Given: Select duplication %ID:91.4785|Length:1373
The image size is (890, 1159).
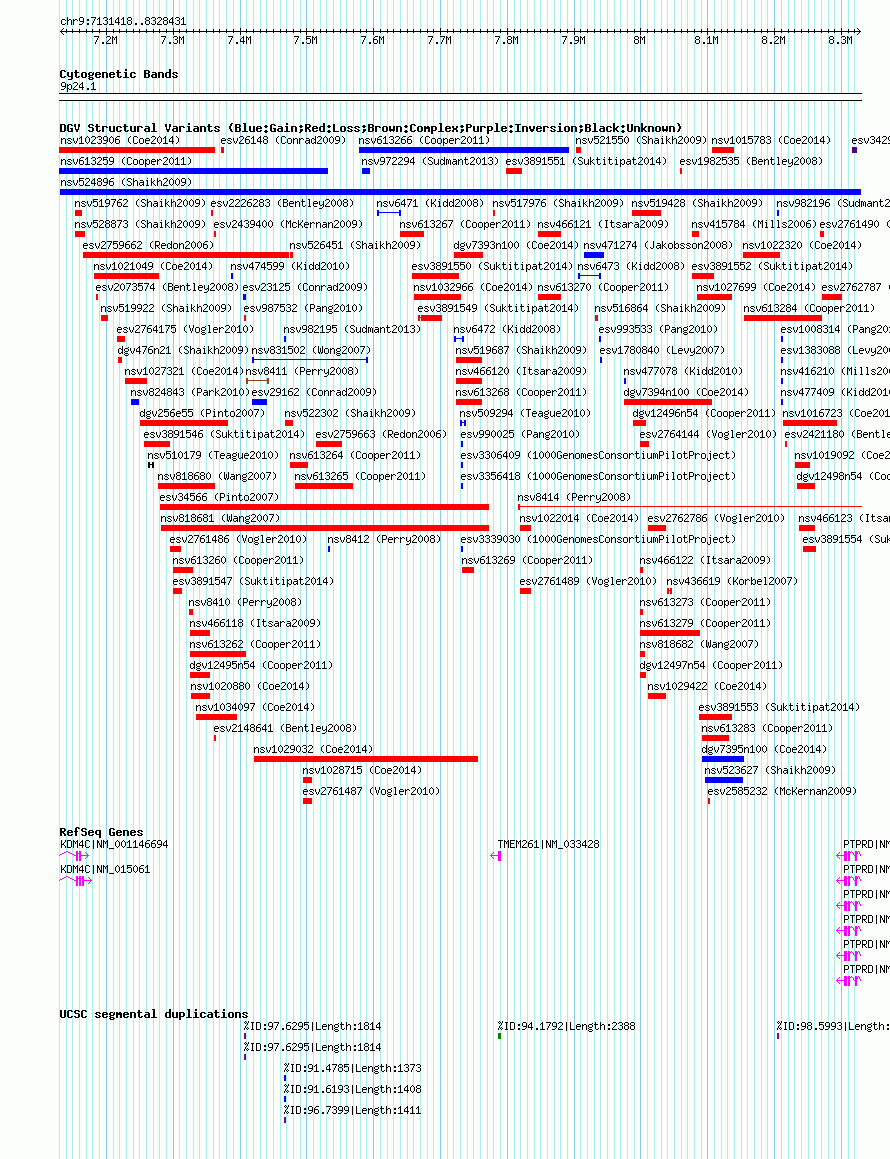Looking at the screenshot, I should [x=353, y=1067].
